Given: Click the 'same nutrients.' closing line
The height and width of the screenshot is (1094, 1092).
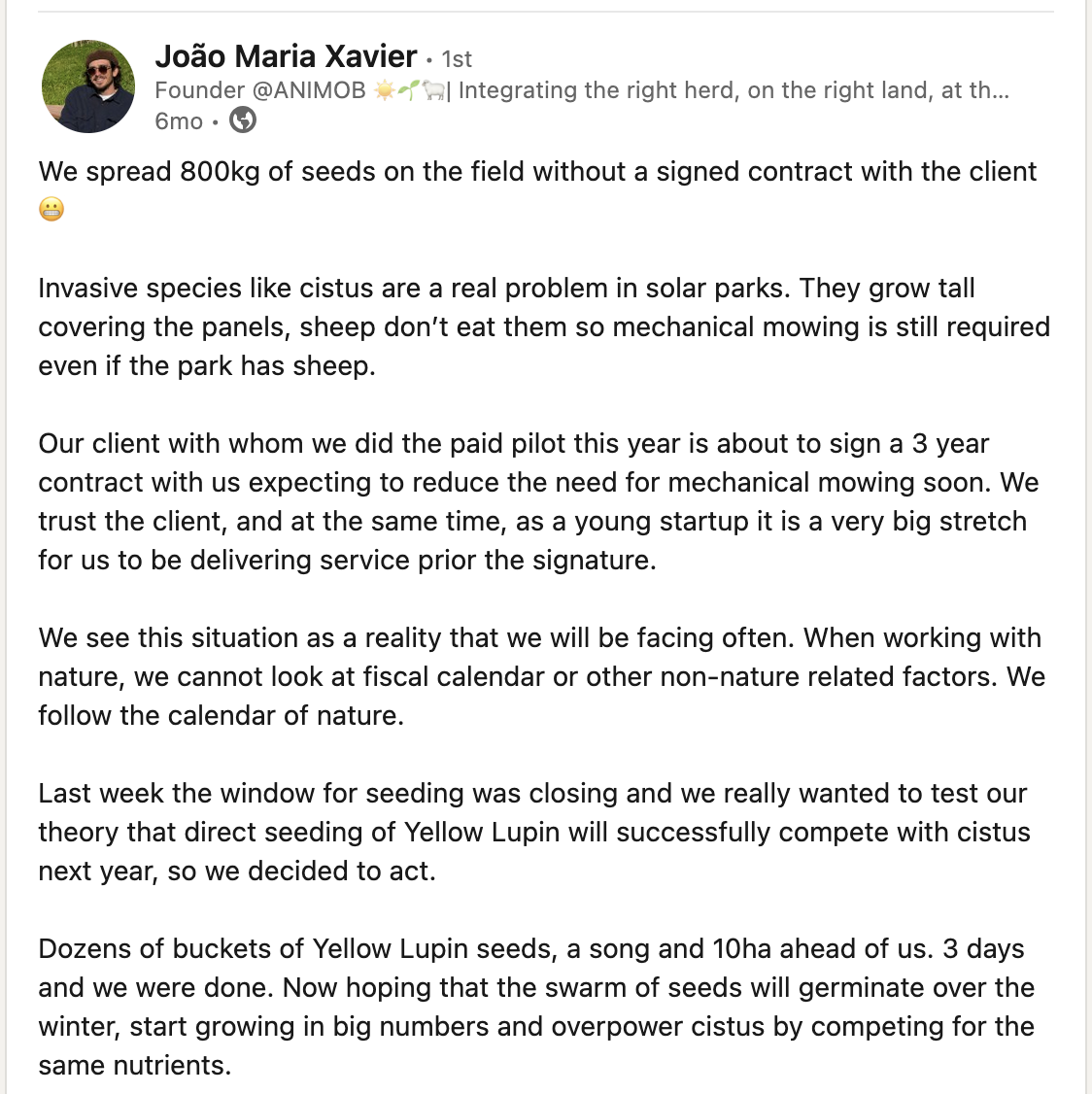Looking at the screenshot, I should pyautogui.click(x=135, y=1066).
